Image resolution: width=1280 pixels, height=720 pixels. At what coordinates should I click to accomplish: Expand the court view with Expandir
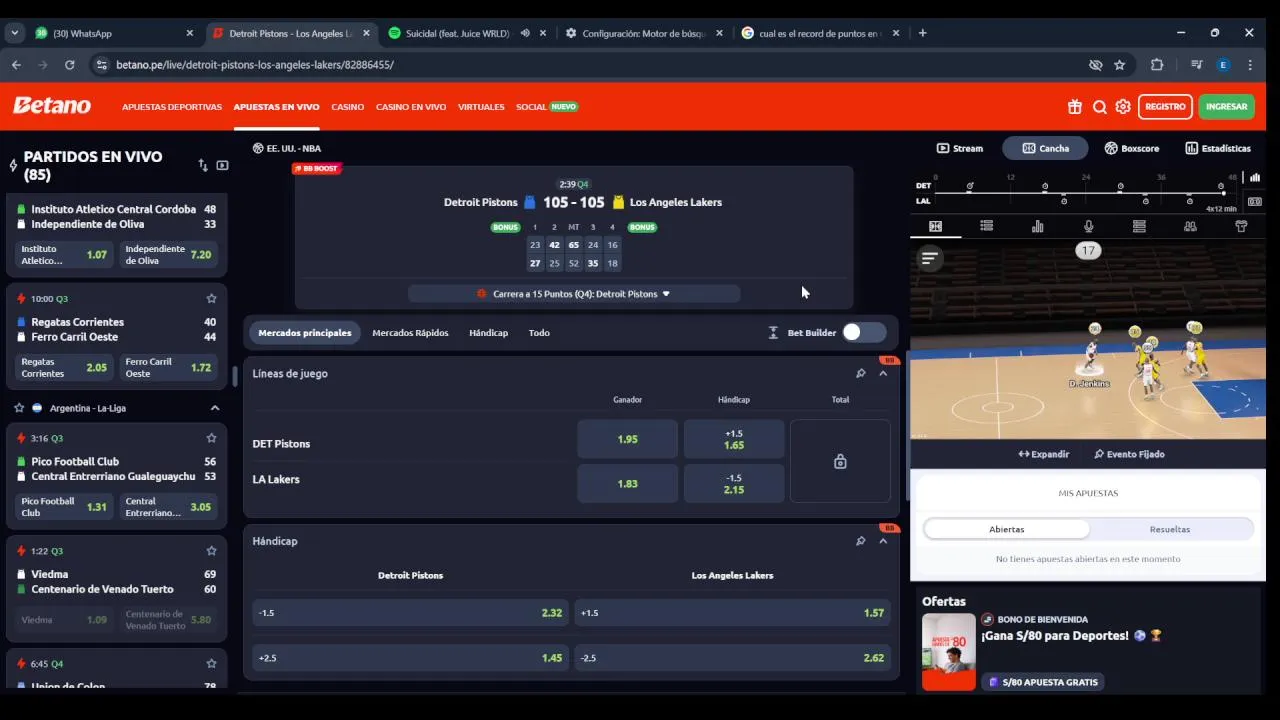(1044, 454)
